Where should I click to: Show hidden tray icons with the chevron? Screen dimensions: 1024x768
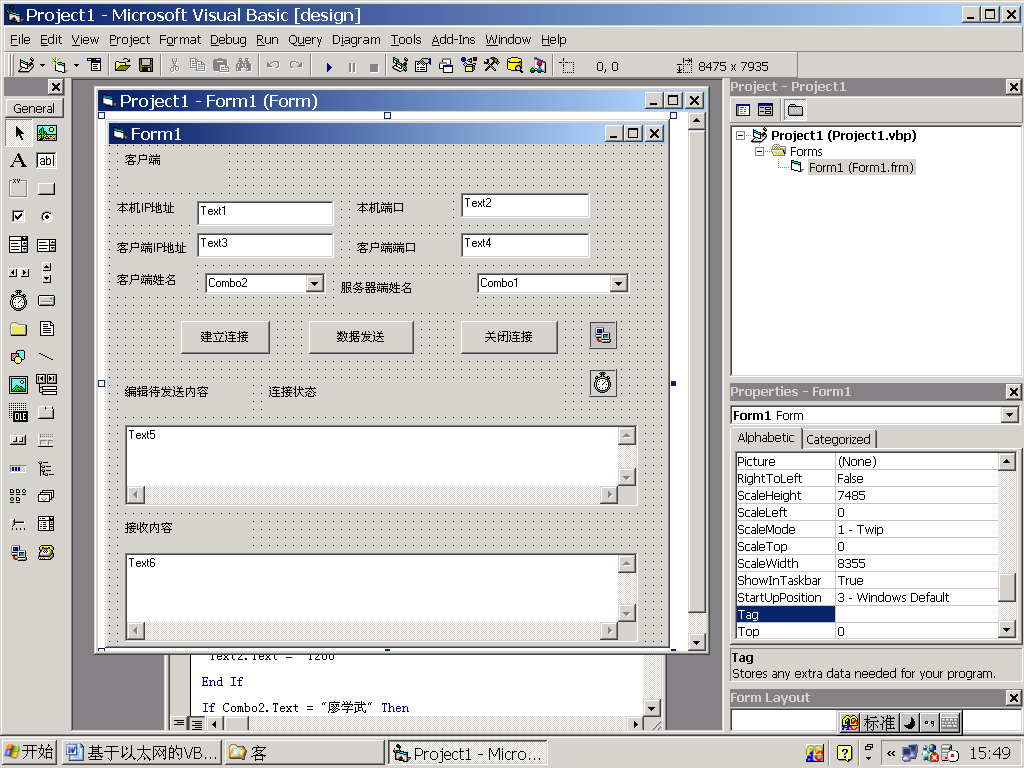click(891, 754)
